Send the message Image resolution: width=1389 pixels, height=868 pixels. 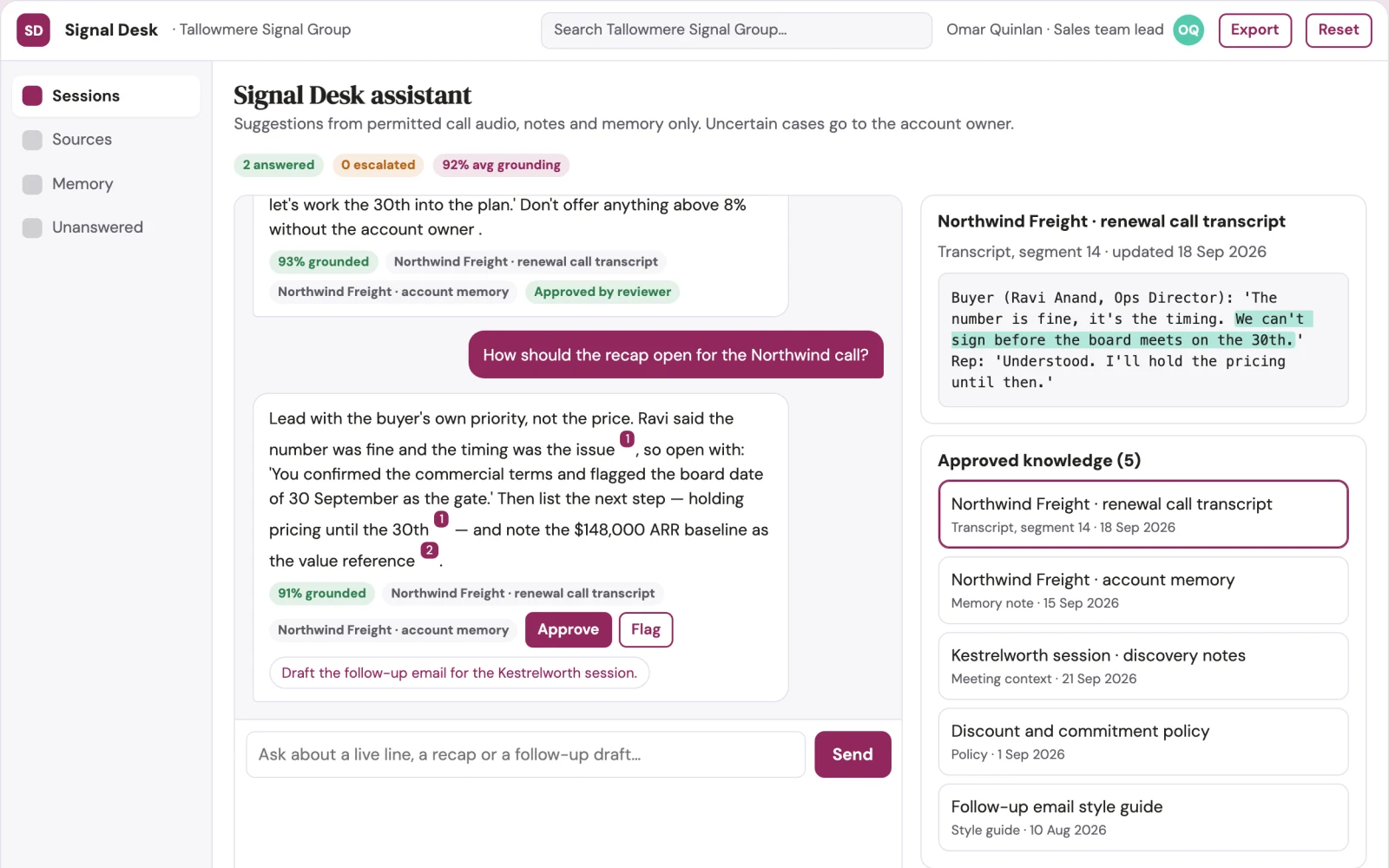(x=852, y=754)
